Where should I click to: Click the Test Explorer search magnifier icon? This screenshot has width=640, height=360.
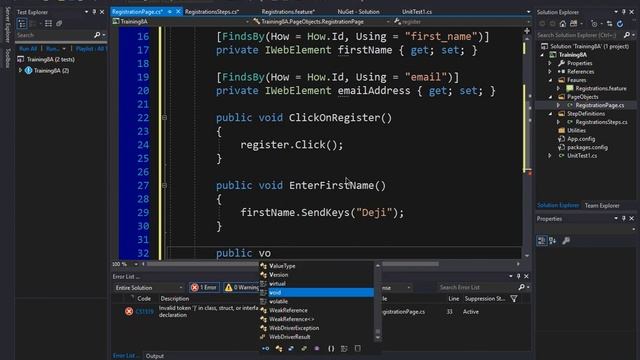[97, 35]
